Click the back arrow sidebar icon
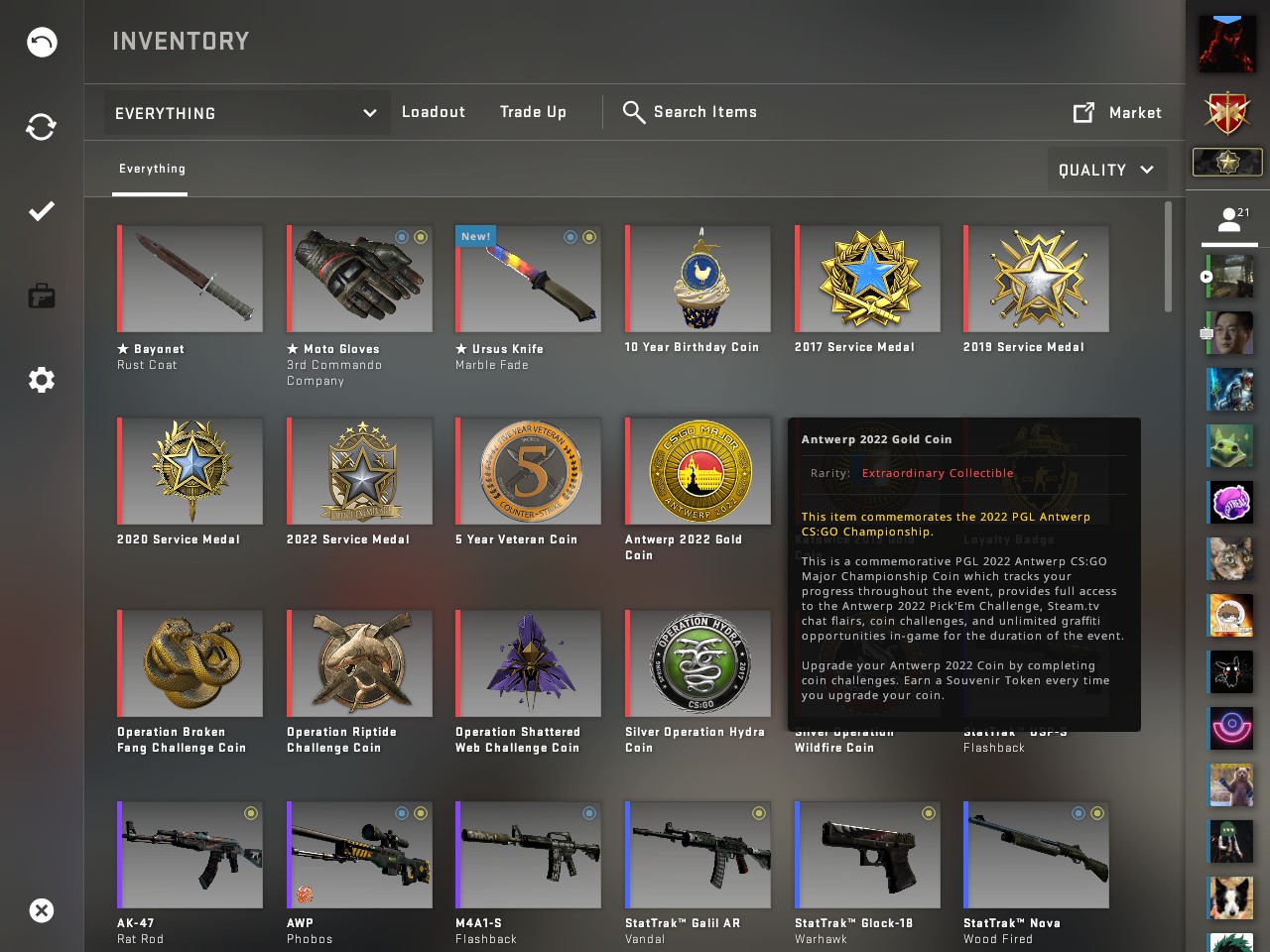 (x=42, y=42)
